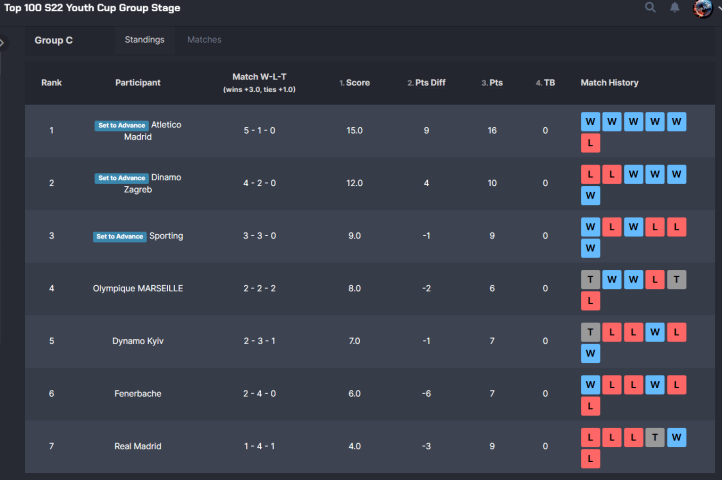Open the notifications bell
Image resolution: width=722 pixels, height=480 pixels.
point(675,8)
